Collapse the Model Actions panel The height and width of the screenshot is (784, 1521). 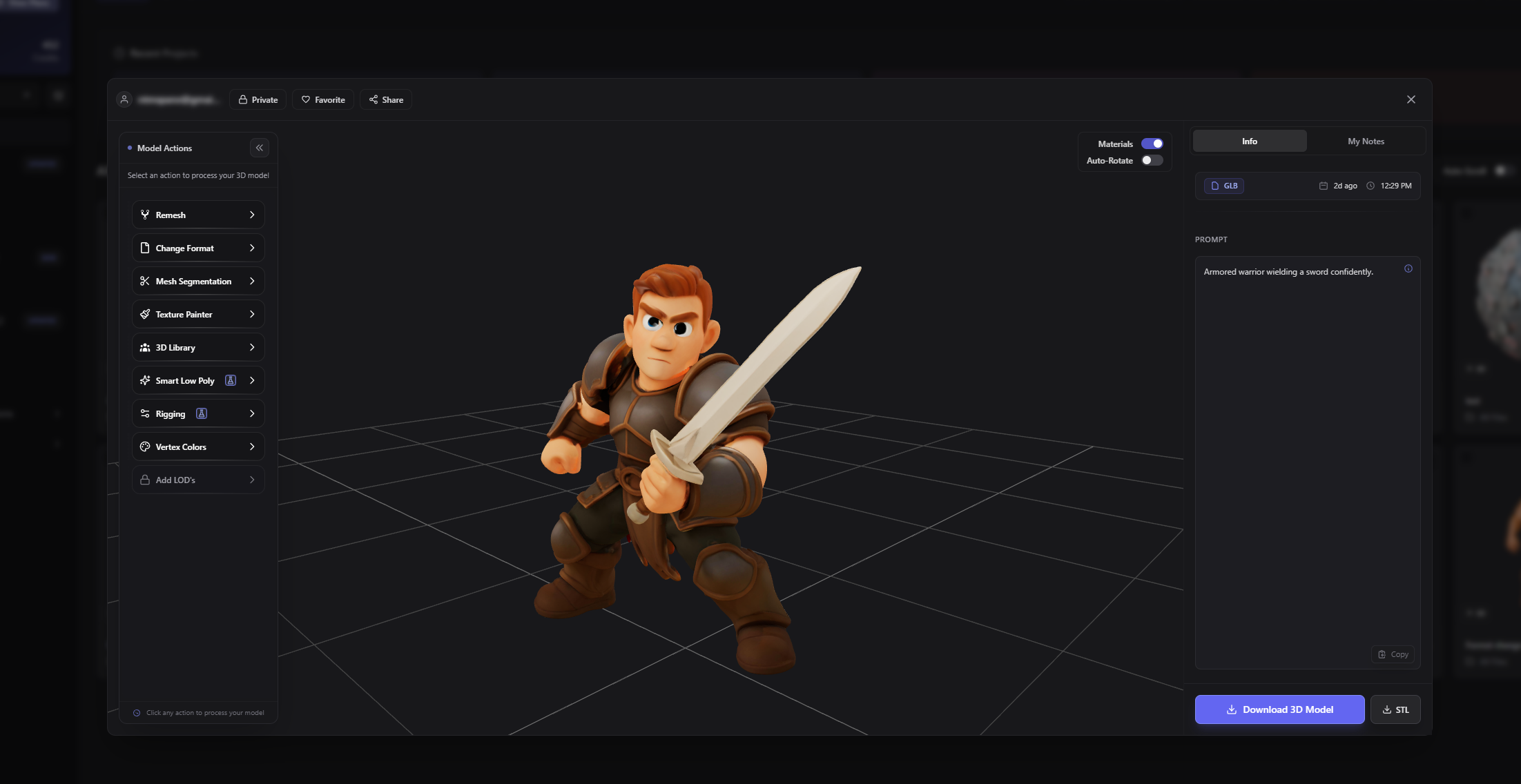pos(260,148)
